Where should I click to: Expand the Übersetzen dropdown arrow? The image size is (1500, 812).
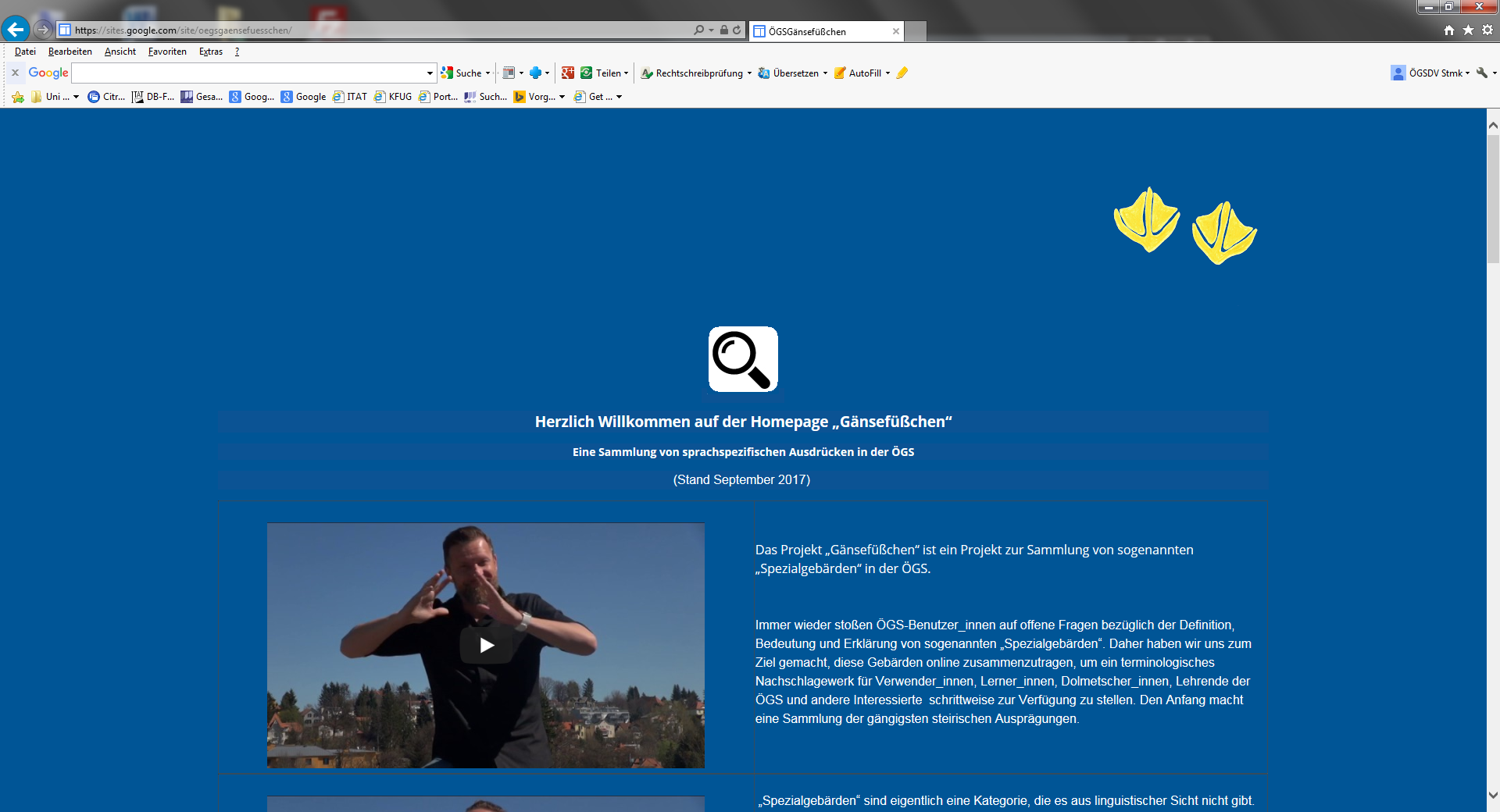coord(825,73)
